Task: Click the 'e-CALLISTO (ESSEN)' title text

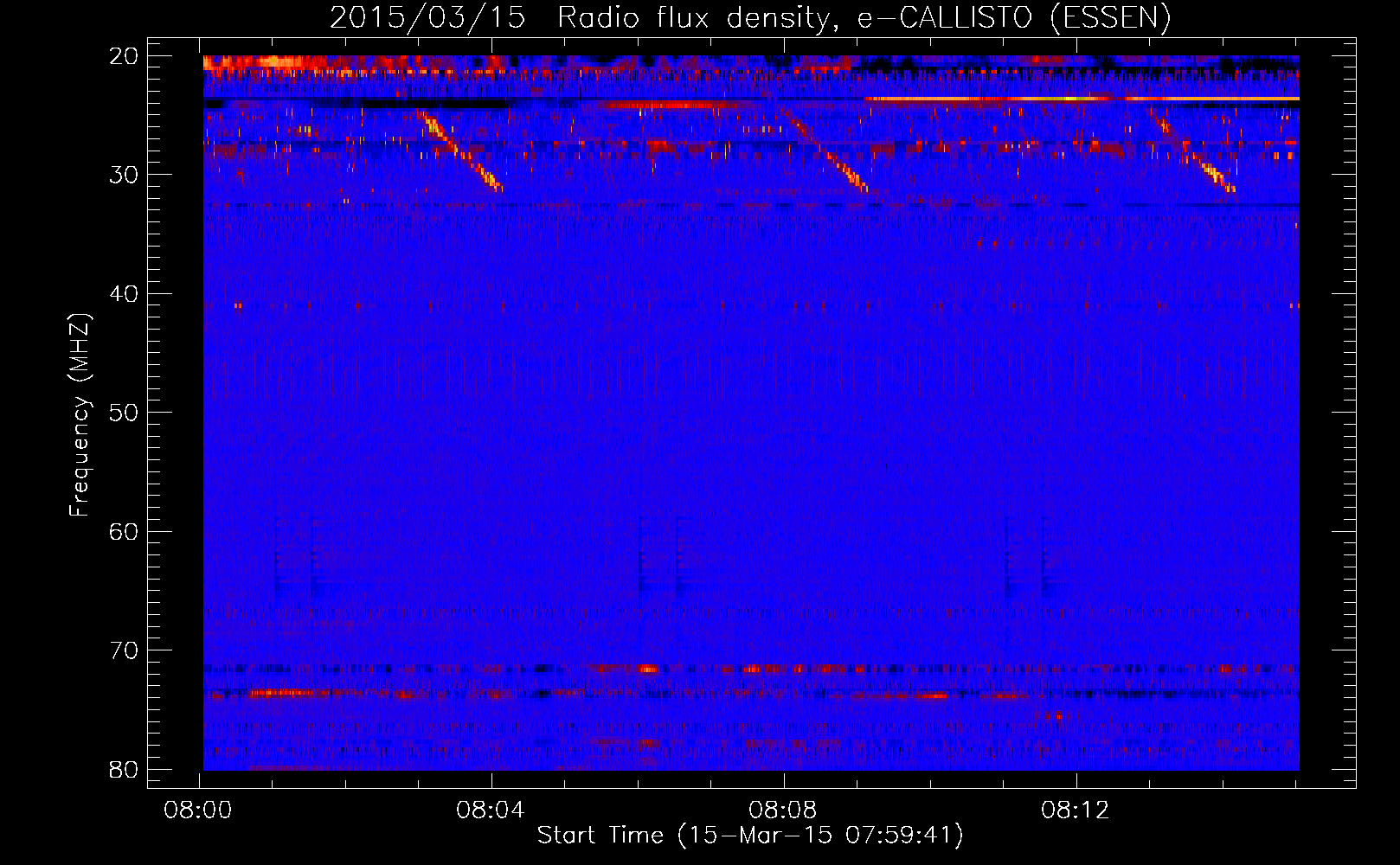Action: [1014, 17]
